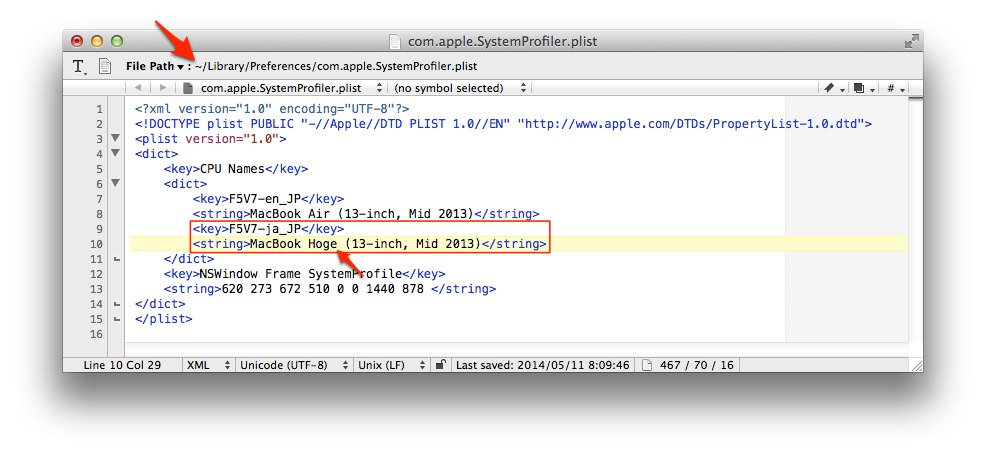Go to next document with forward arrow
Viewport: 986px width, 457px height.
[162, 88]
